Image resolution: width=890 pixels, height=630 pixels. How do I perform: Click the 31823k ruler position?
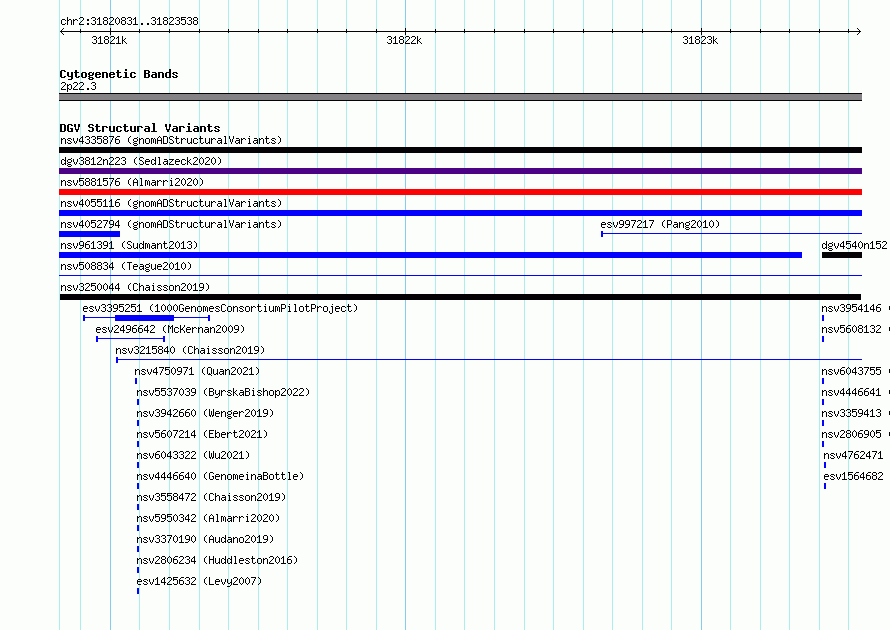tap(700, 40)
